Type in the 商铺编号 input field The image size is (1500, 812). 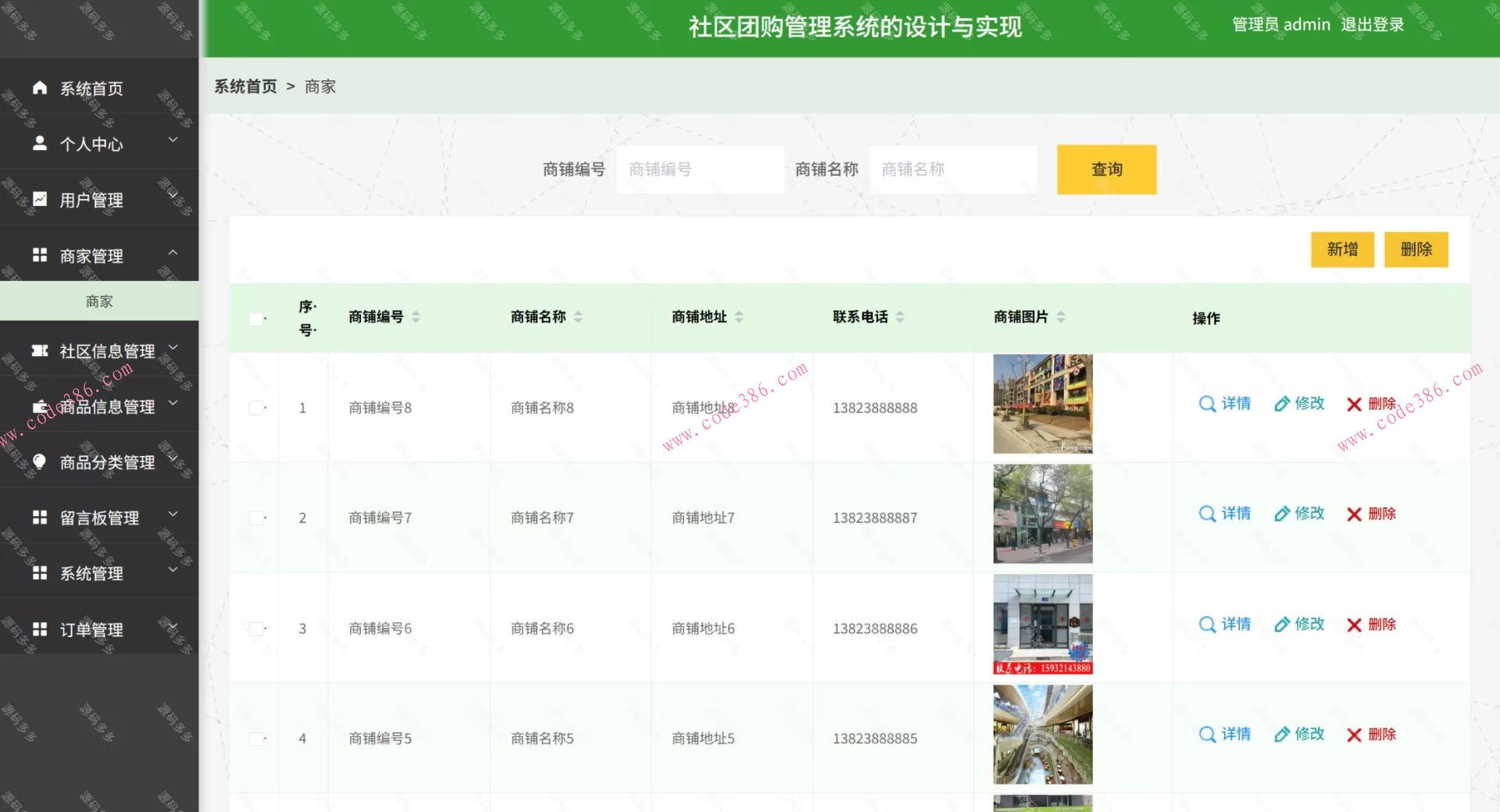[x=699, y=169]
